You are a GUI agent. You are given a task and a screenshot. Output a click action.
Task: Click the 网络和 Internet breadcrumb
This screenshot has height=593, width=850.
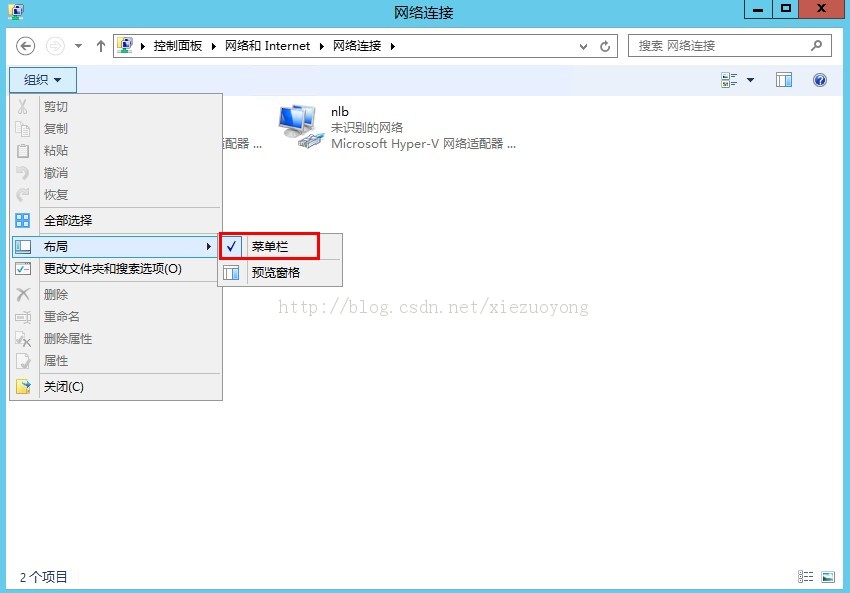(267, 46)
